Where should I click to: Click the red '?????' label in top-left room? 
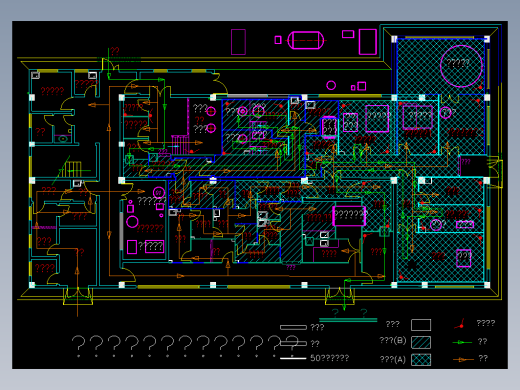(52, 91)
